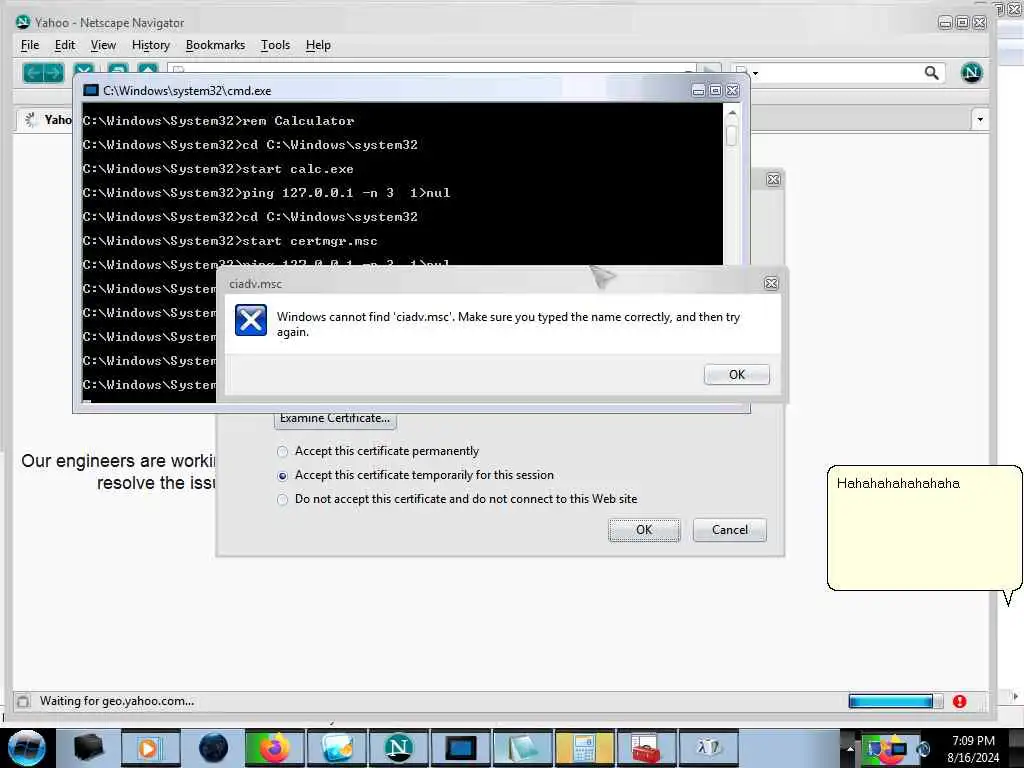Click the taskbar clock showing 7:09 PM
1024x768 pixels.
[973, 749]
